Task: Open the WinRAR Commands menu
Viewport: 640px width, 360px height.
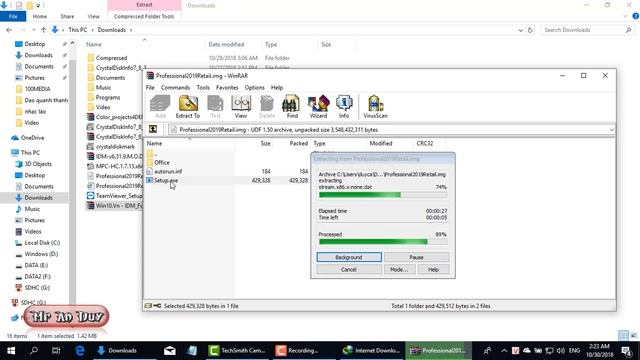Action: point(175,87)
